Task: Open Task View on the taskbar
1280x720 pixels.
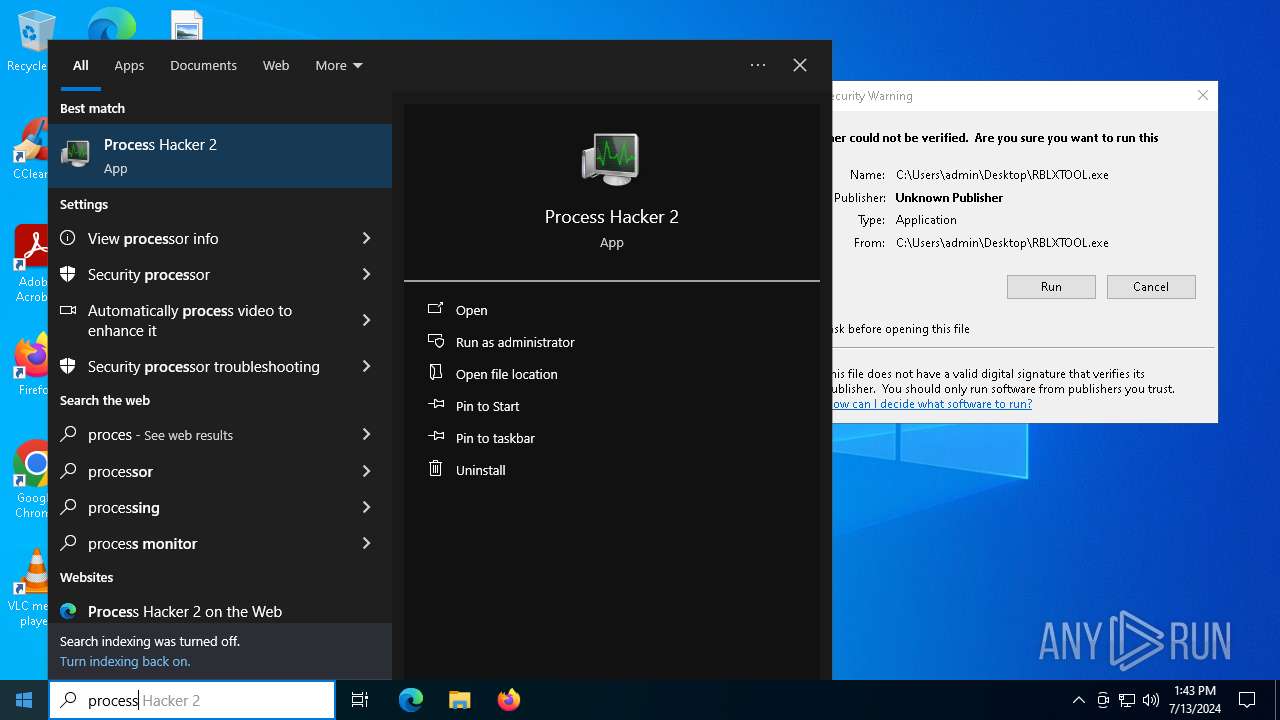Action: 360,700
